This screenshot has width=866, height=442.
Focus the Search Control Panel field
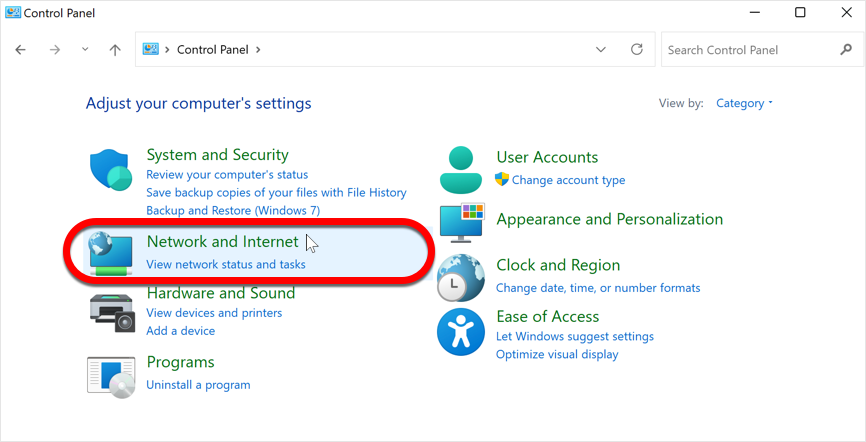point(762,50)
